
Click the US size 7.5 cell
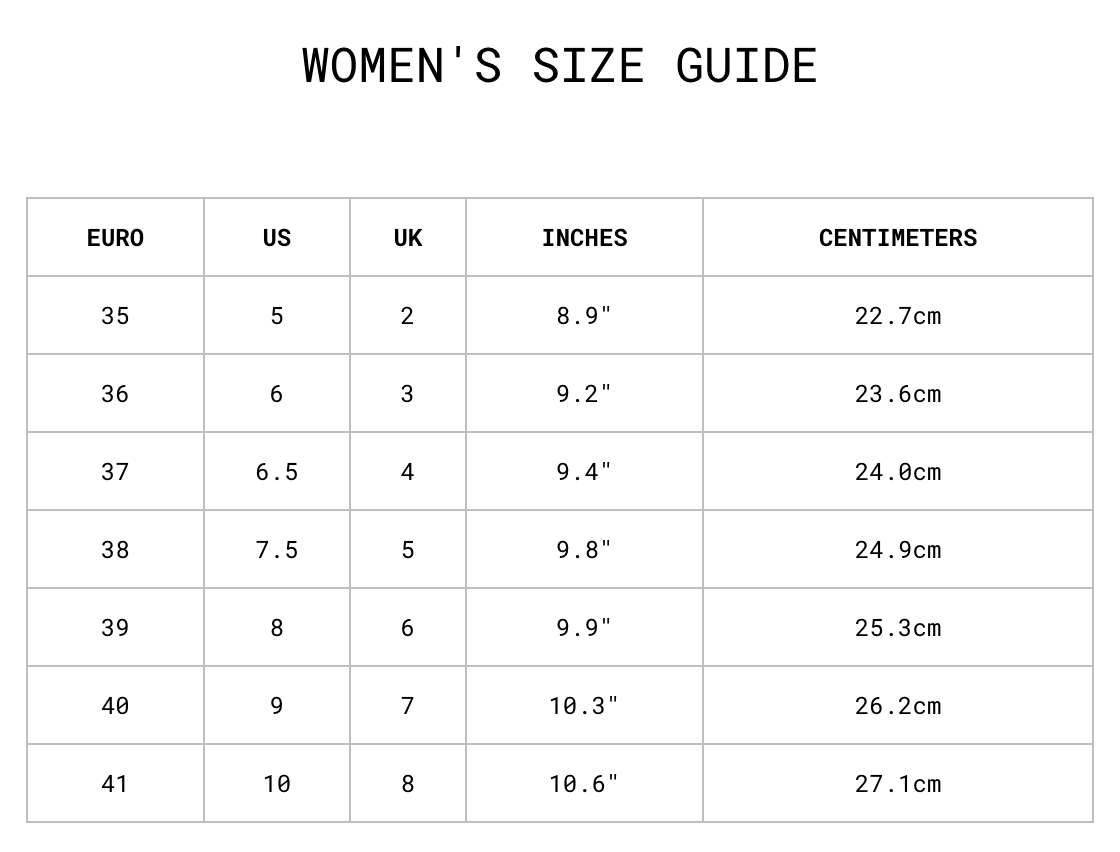tap(277, 550)
